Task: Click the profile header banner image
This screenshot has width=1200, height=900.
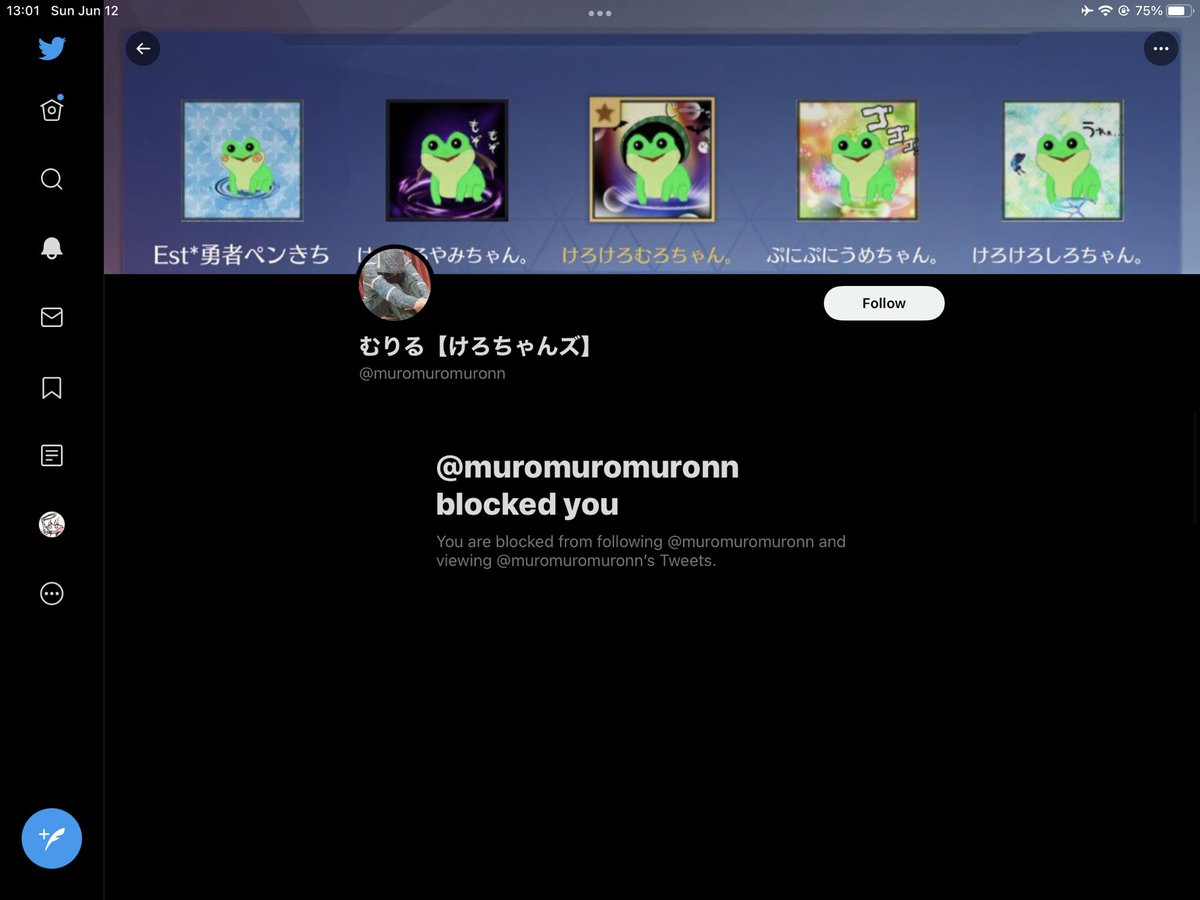Action: click(651, 137)
